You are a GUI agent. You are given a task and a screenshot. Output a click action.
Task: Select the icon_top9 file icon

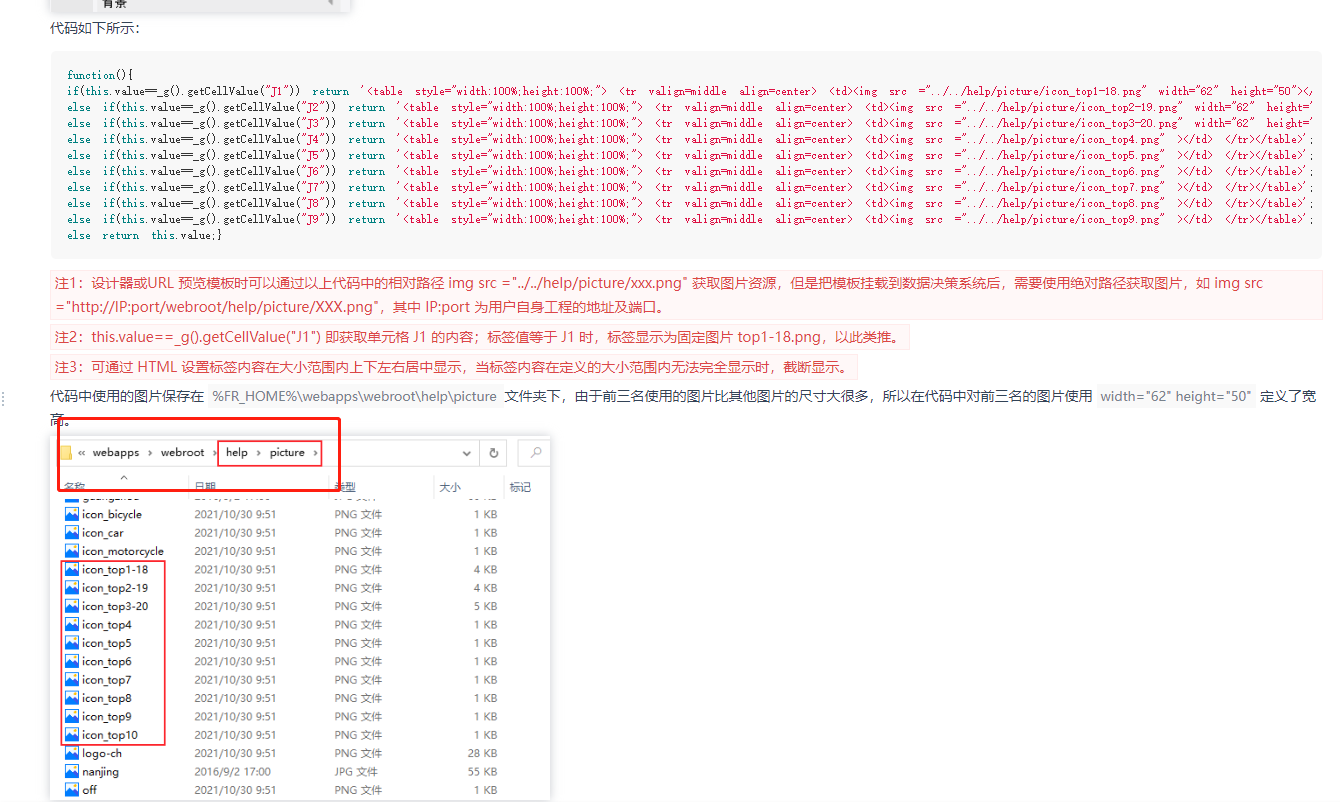(x=72, y=716)
